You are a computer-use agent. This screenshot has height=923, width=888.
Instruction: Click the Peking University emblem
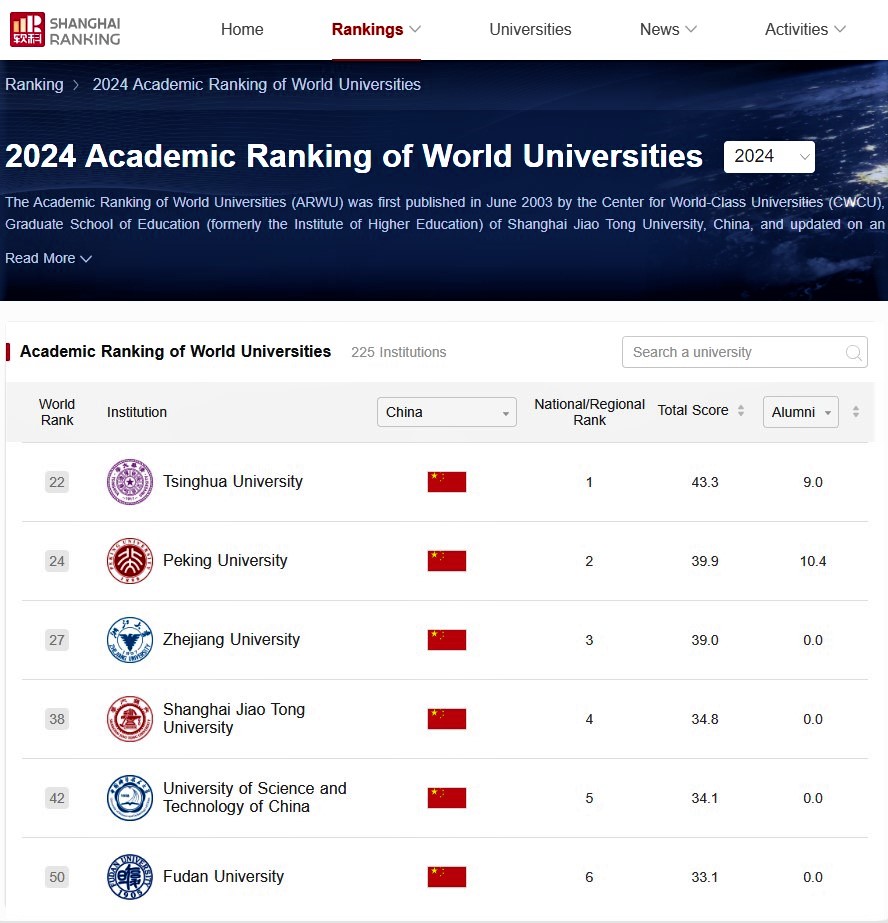click(130, 561)
